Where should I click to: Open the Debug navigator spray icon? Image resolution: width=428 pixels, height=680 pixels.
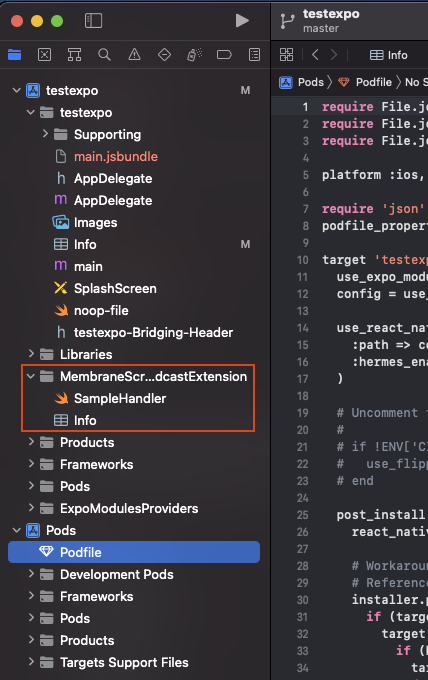(x=194, y=55)
